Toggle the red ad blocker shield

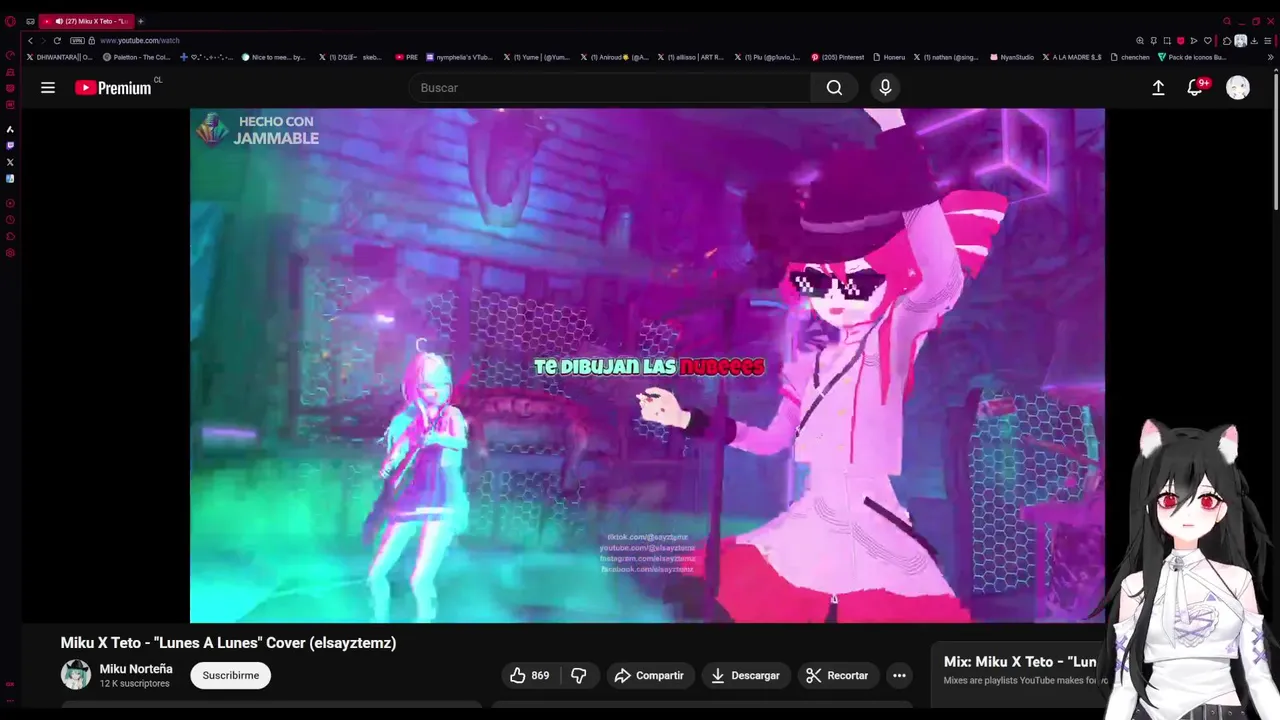(x=1180, y=41)
